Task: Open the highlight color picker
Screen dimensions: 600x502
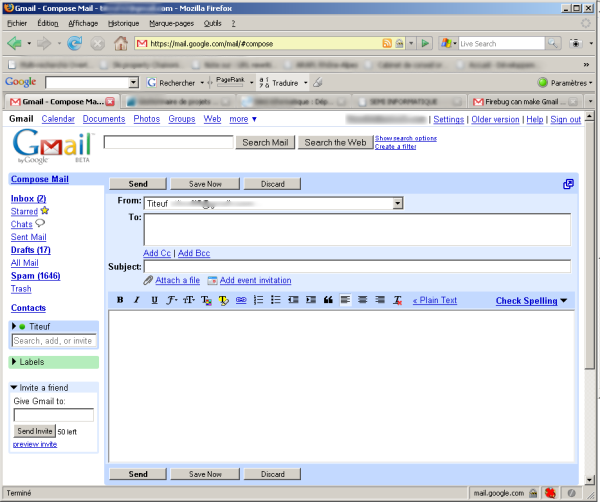Action: click(x=223, y=300)
